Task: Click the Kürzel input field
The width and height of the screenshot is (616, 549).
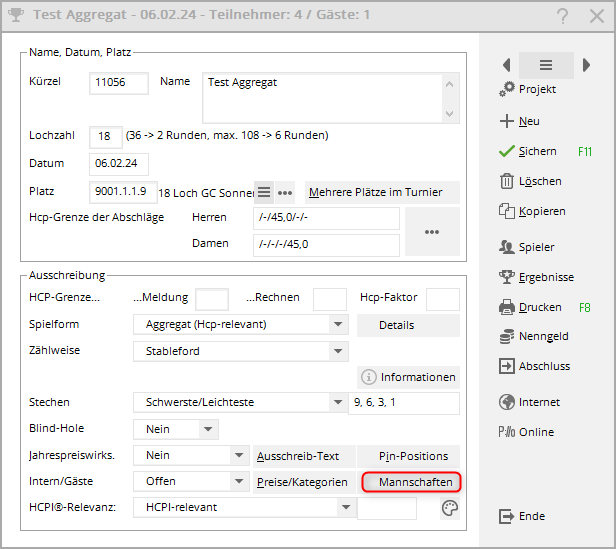Action: coord(119,83)
